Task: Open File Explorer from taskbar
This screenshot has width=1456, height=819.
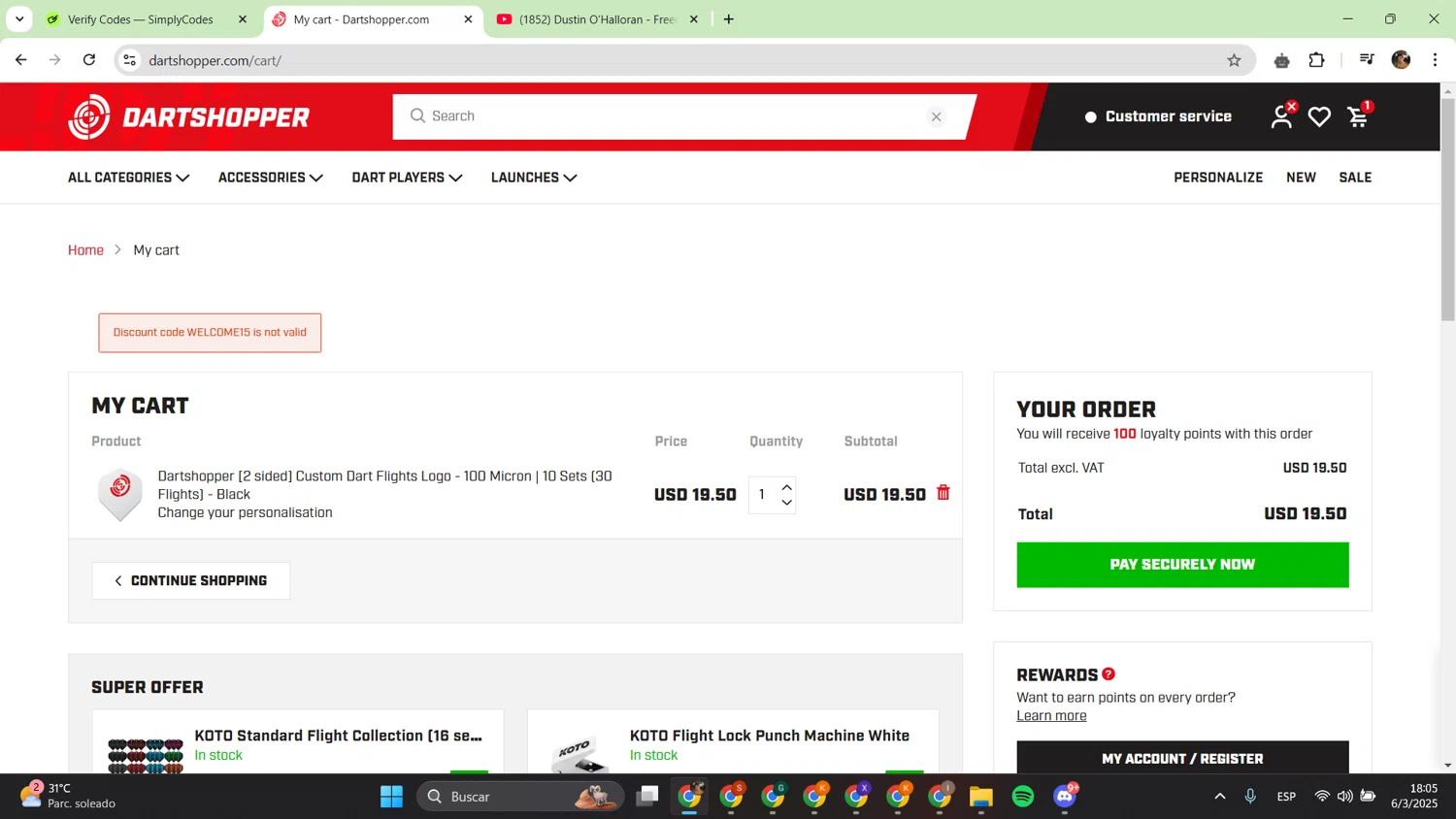Action: click(981, 797)
